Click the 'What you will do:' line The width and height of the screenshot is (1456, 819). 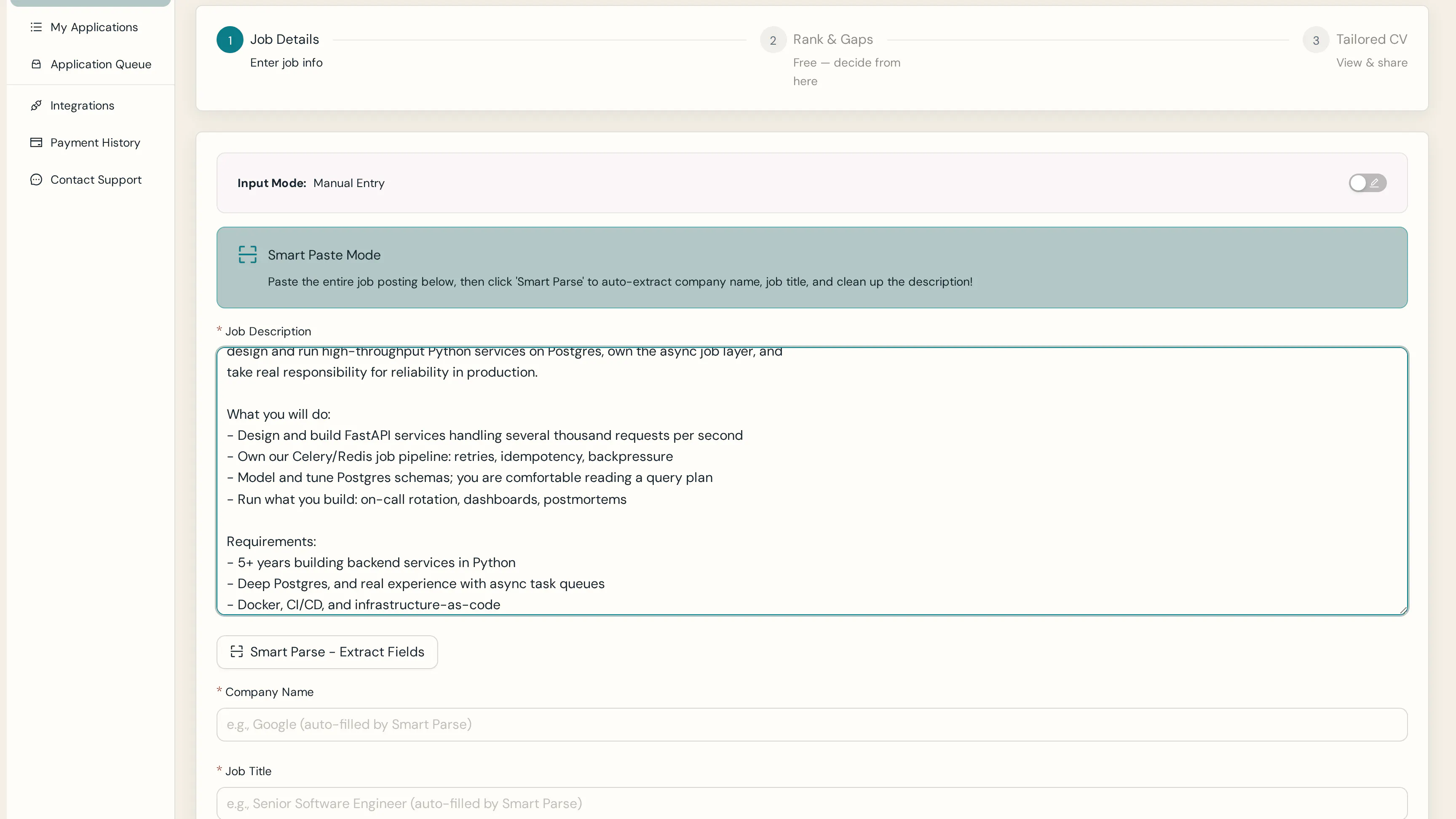tap(278, 414)
